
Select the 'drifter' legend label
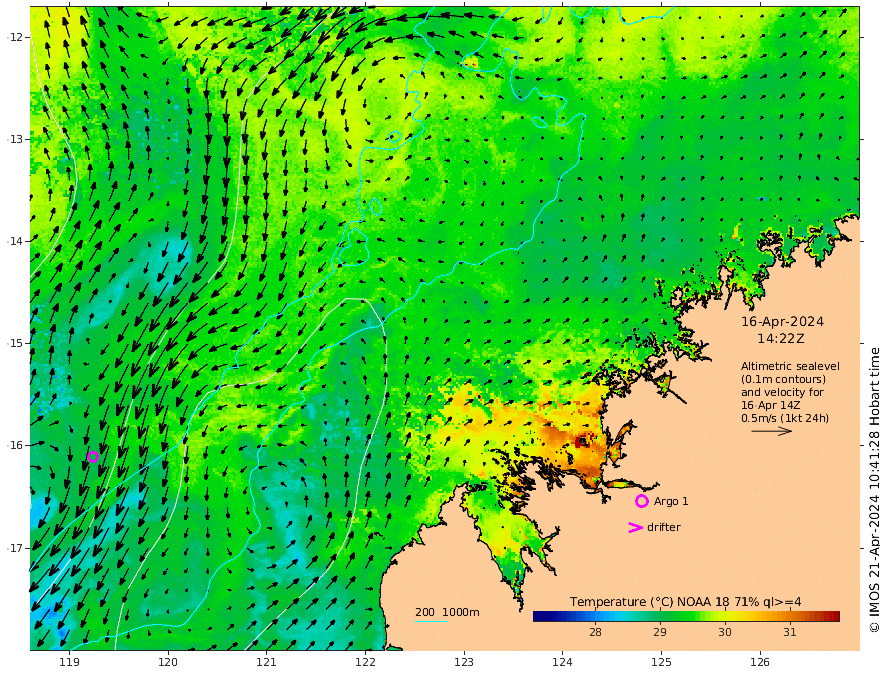coord(663,527)
